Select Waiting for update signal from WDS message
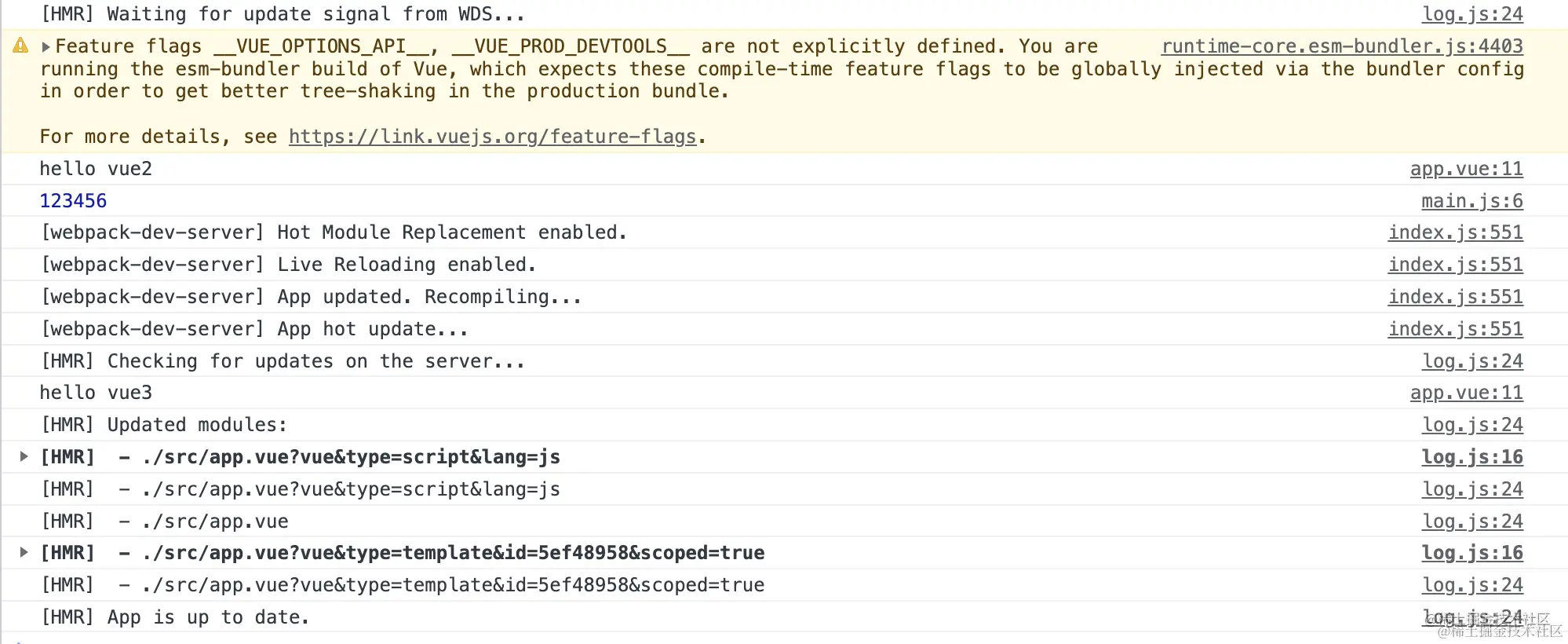This screenshot has width=1568, height=644. point(283,14)
